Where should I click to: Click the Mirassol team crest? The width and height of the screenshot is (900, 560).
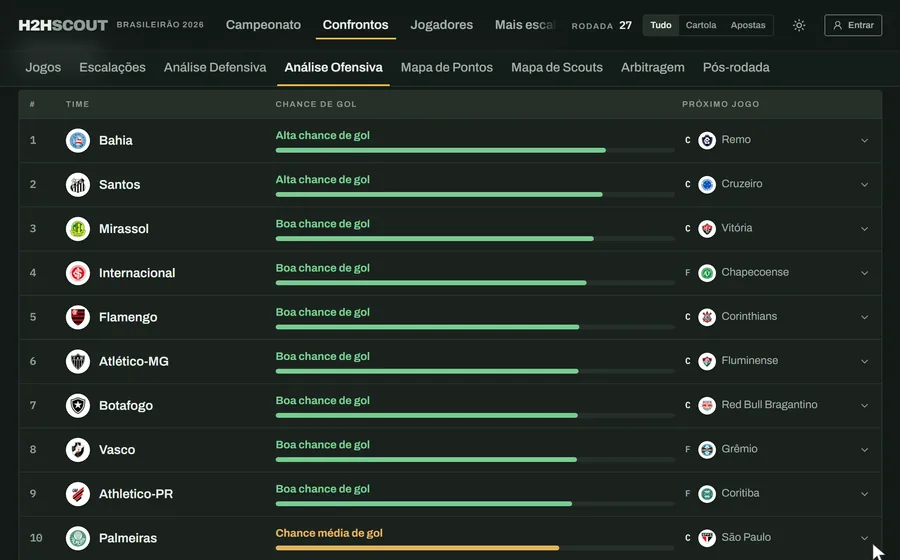[78, 229]
